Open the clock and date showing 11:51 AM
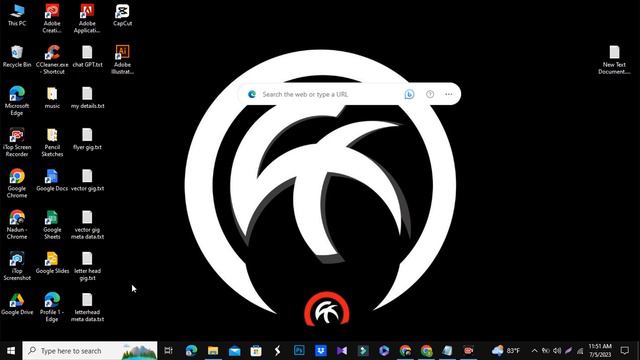This screenshot has width=640, height=360. click(600, 351)
